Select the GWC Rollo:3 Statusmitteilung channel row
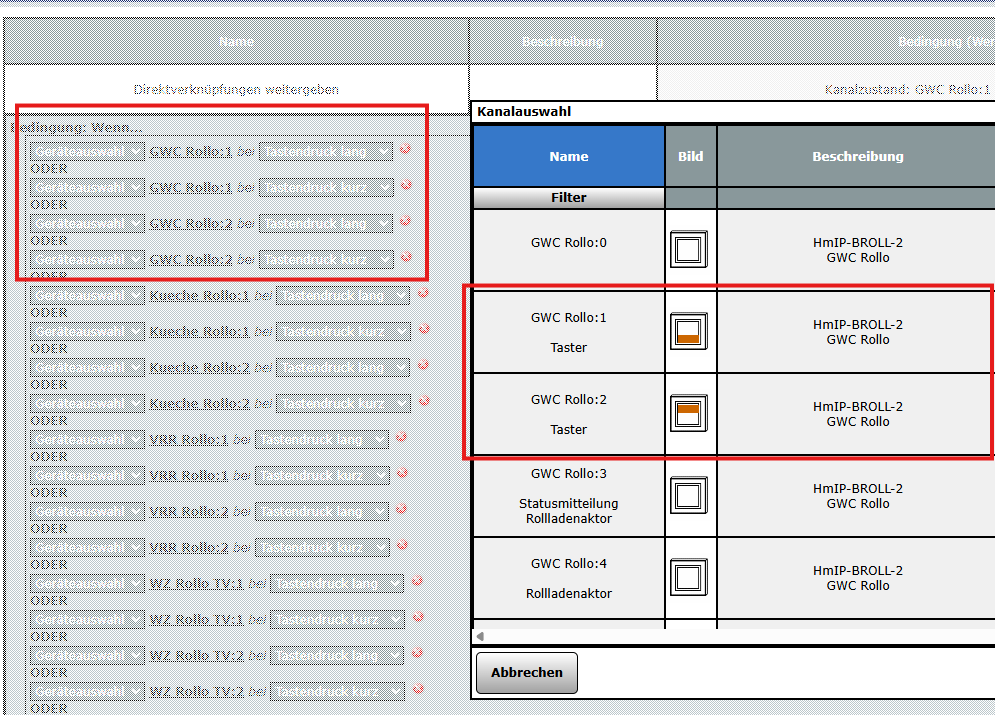This screenshot has height=715, width=995. 568,496
